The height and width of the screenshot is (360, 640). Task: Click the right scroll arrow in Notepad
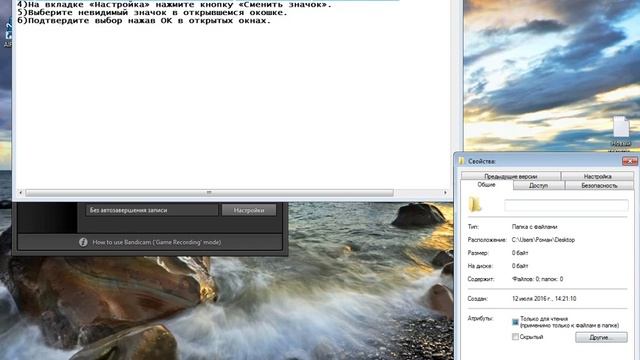coord(445,192)
